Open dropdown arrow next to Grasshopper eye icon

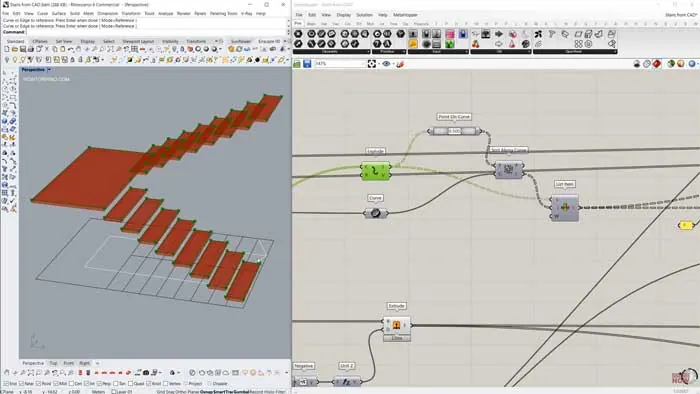click(393, 64)
